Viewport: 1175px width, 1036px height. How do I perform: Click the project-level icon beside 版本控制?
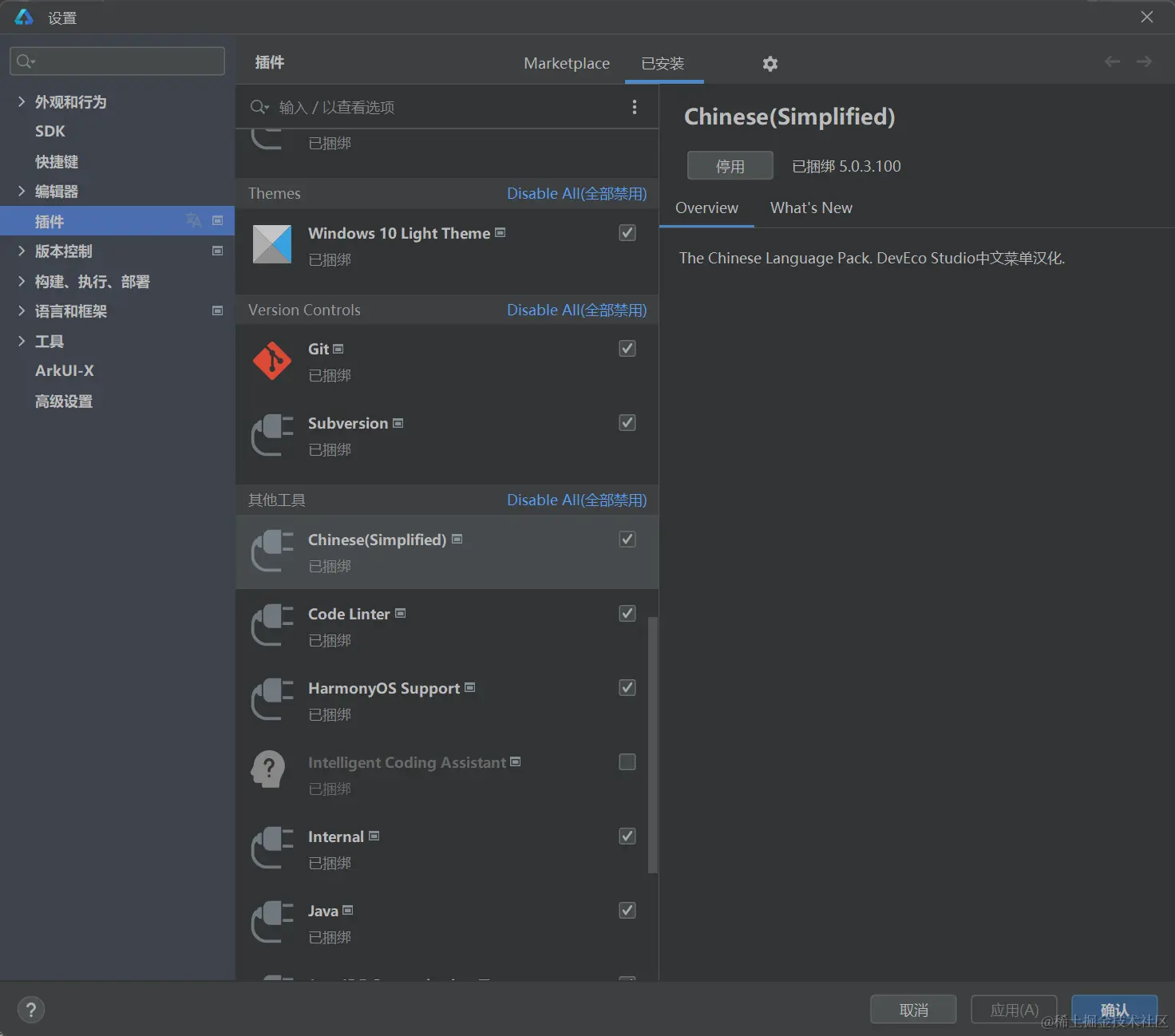[217, 251]
